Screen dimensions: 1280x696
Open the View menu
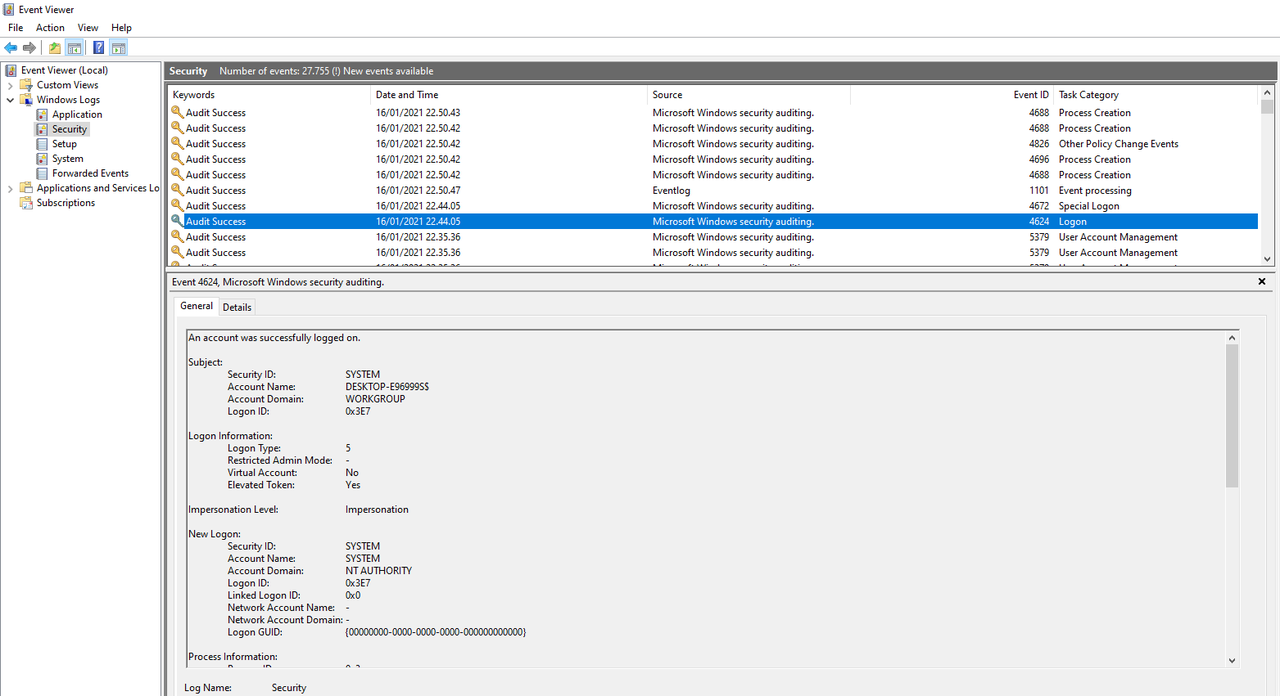tap(88, 28)
